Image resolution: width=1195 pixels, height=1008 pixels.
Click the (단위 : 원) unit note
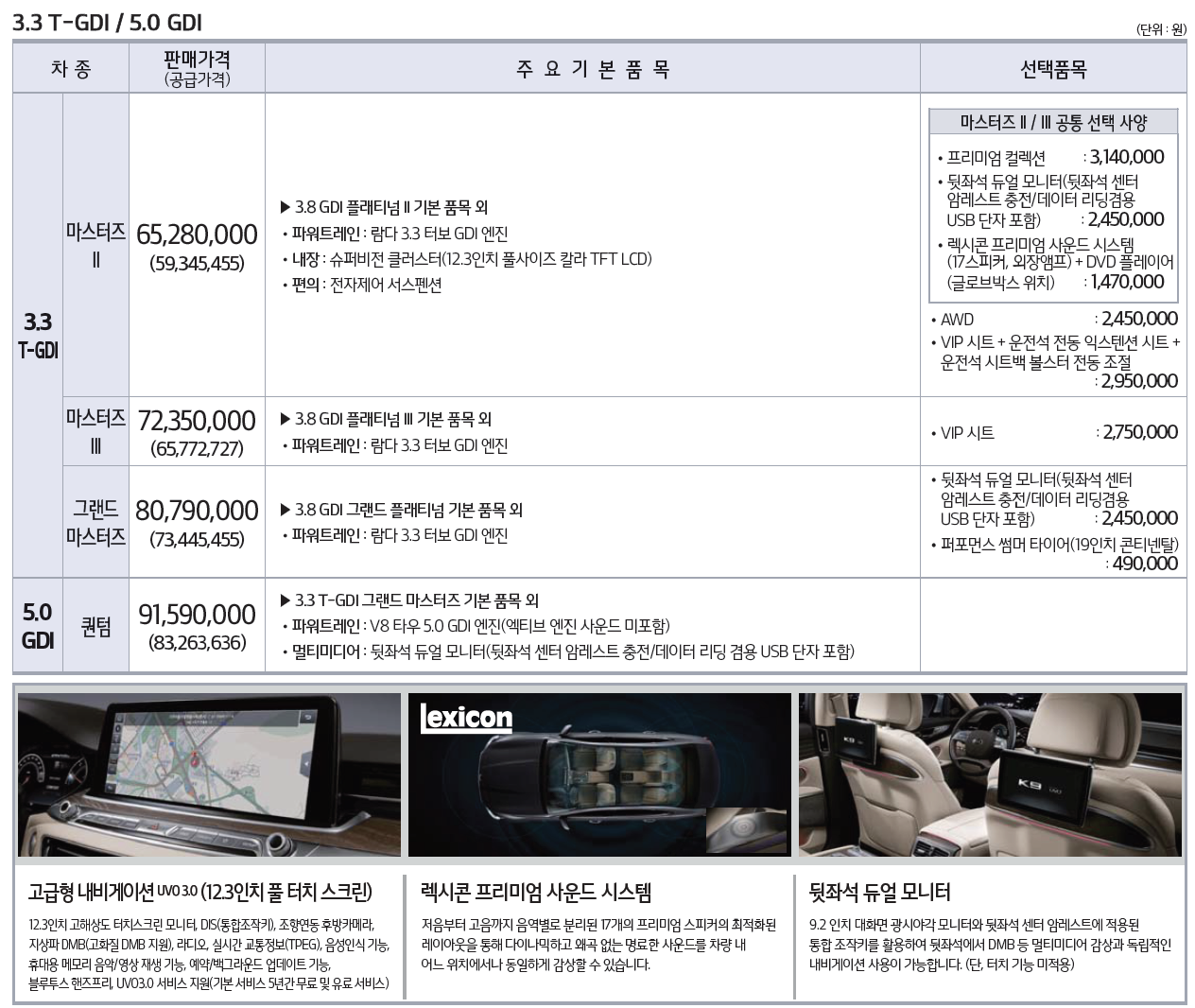tap(1161, 28)
